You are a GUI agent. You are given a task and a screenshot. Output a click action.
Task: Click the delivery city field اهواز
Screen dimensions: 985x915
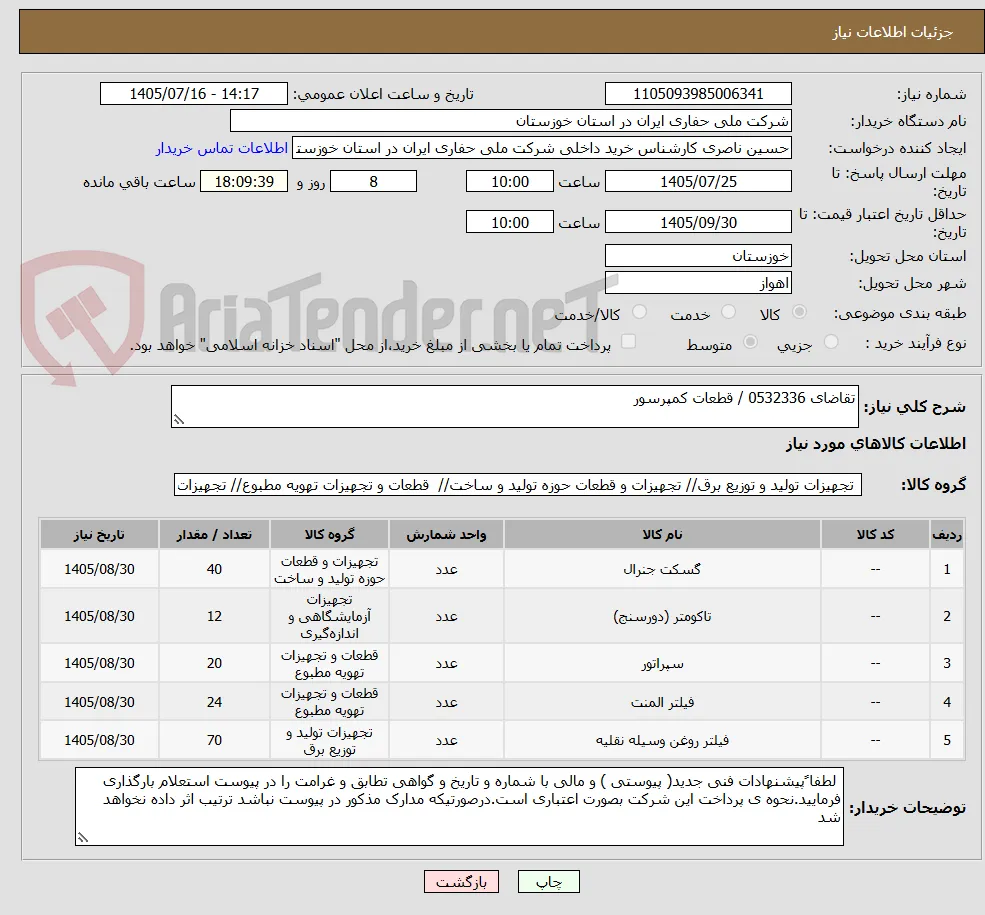(698, 283)
